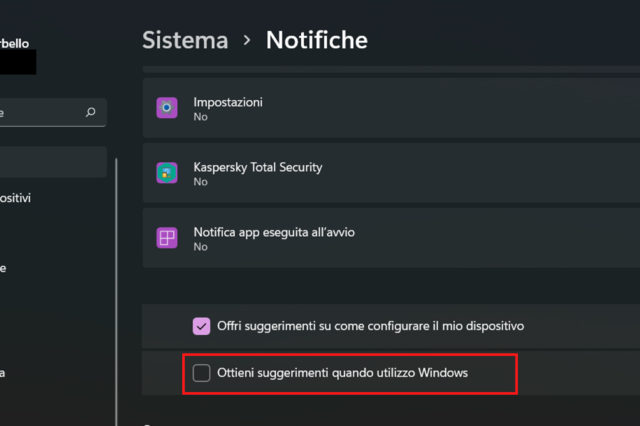Click the Kaspersky Total Security app icon

pos(167,173)
